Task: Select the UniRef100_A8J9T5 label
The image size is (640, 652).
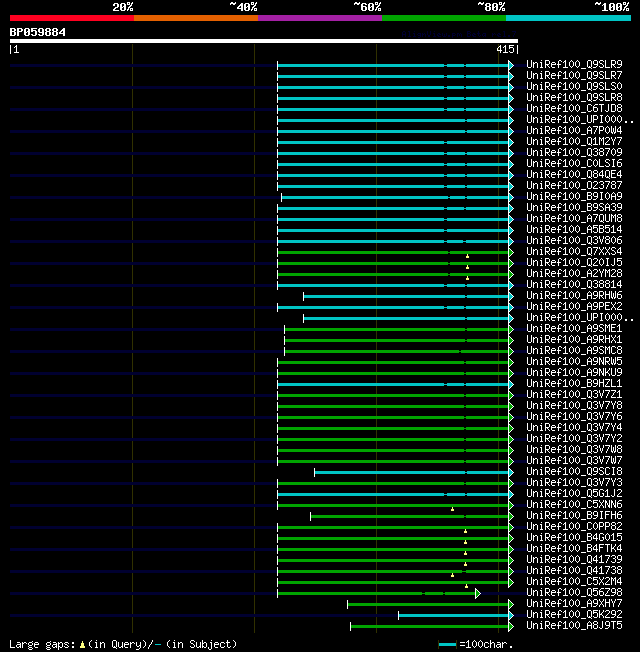Action: point(574,625)
